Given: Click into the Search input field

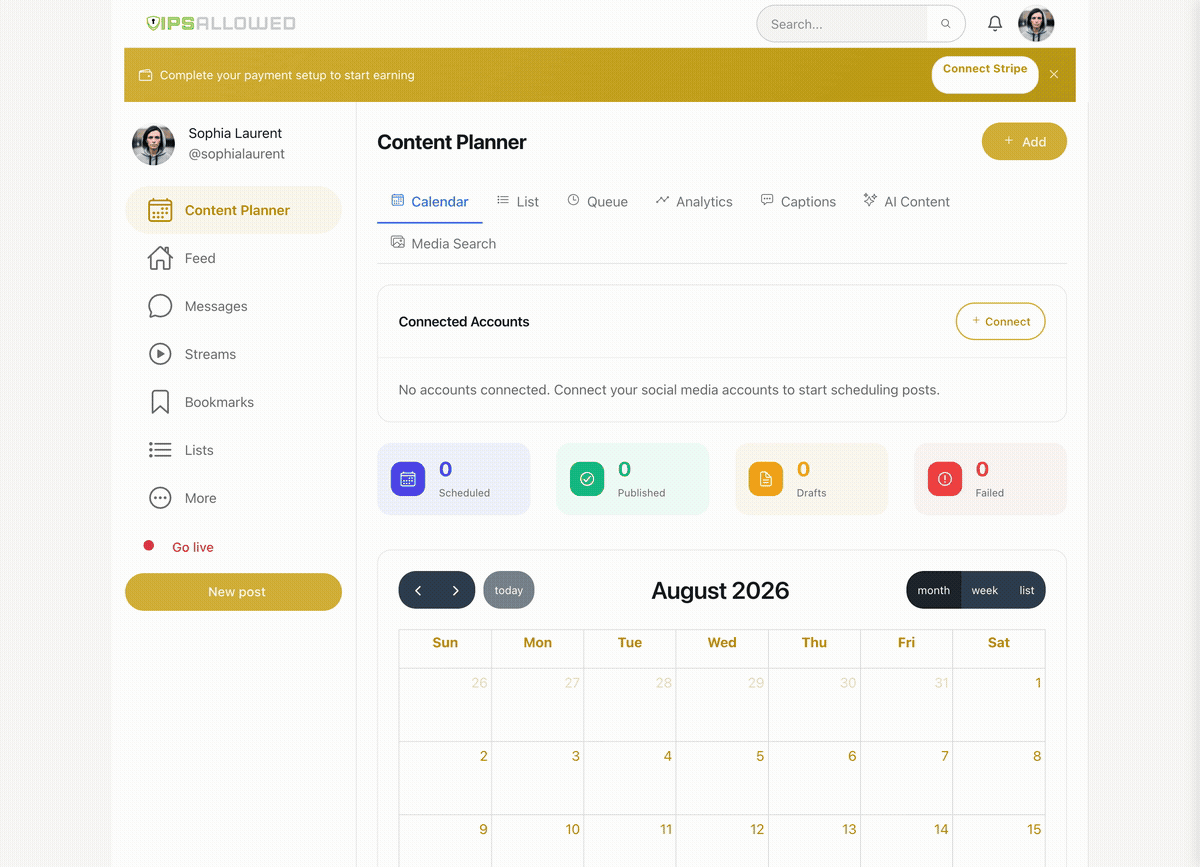Looking at the screenshot, I should click(842, 24).
